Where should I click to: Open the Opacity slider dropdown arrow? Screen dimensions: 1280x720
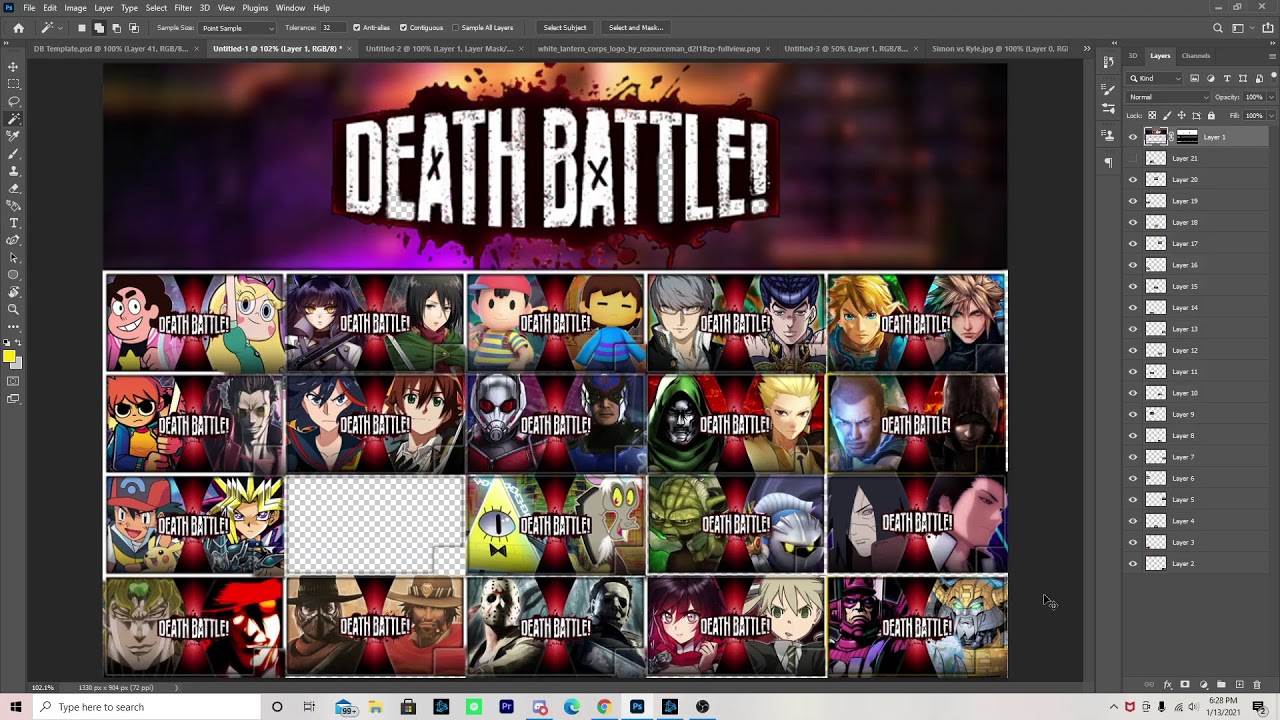(1271, 97)
